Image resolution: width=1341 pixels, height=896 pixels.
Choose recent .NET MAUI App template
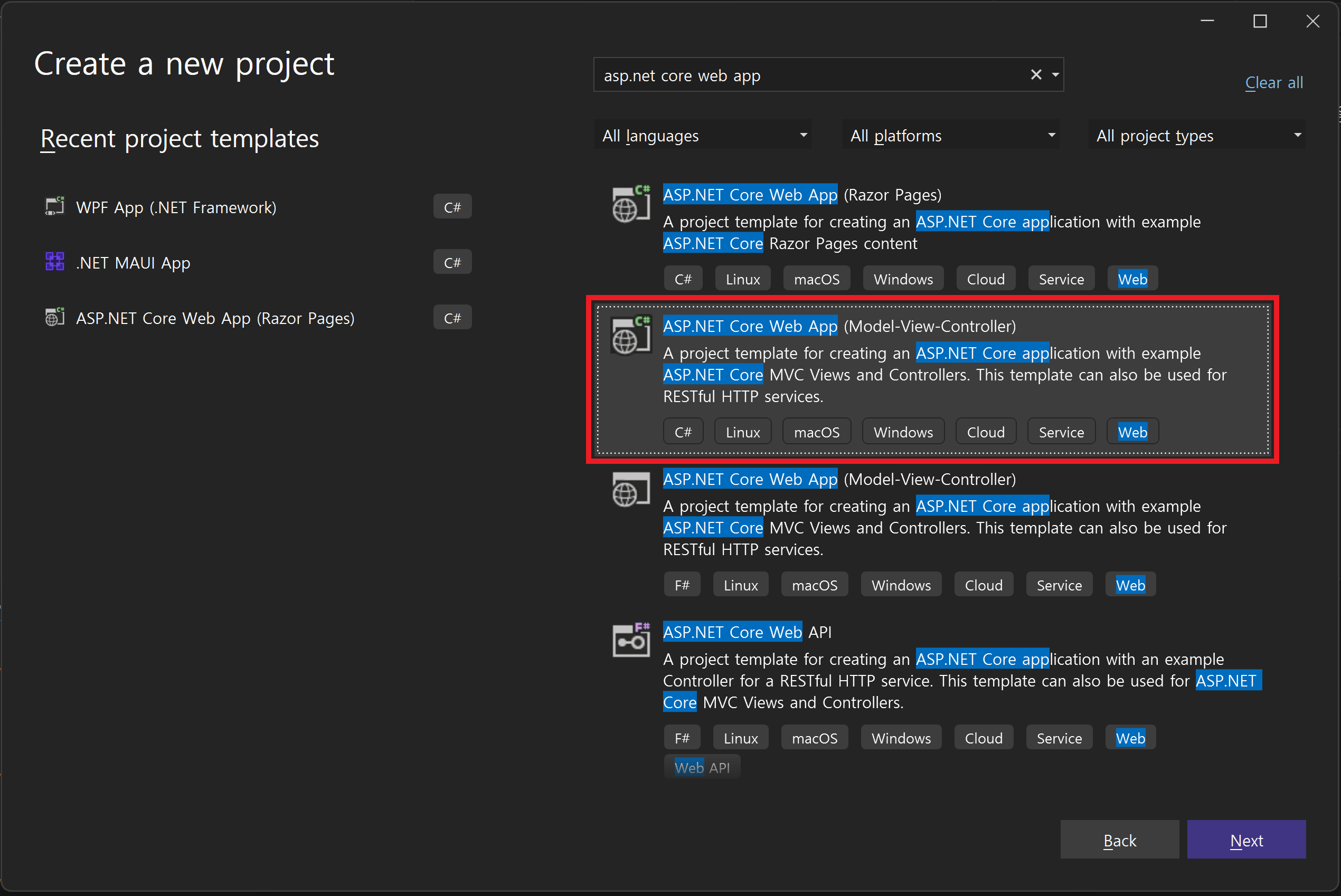(133, 263)
